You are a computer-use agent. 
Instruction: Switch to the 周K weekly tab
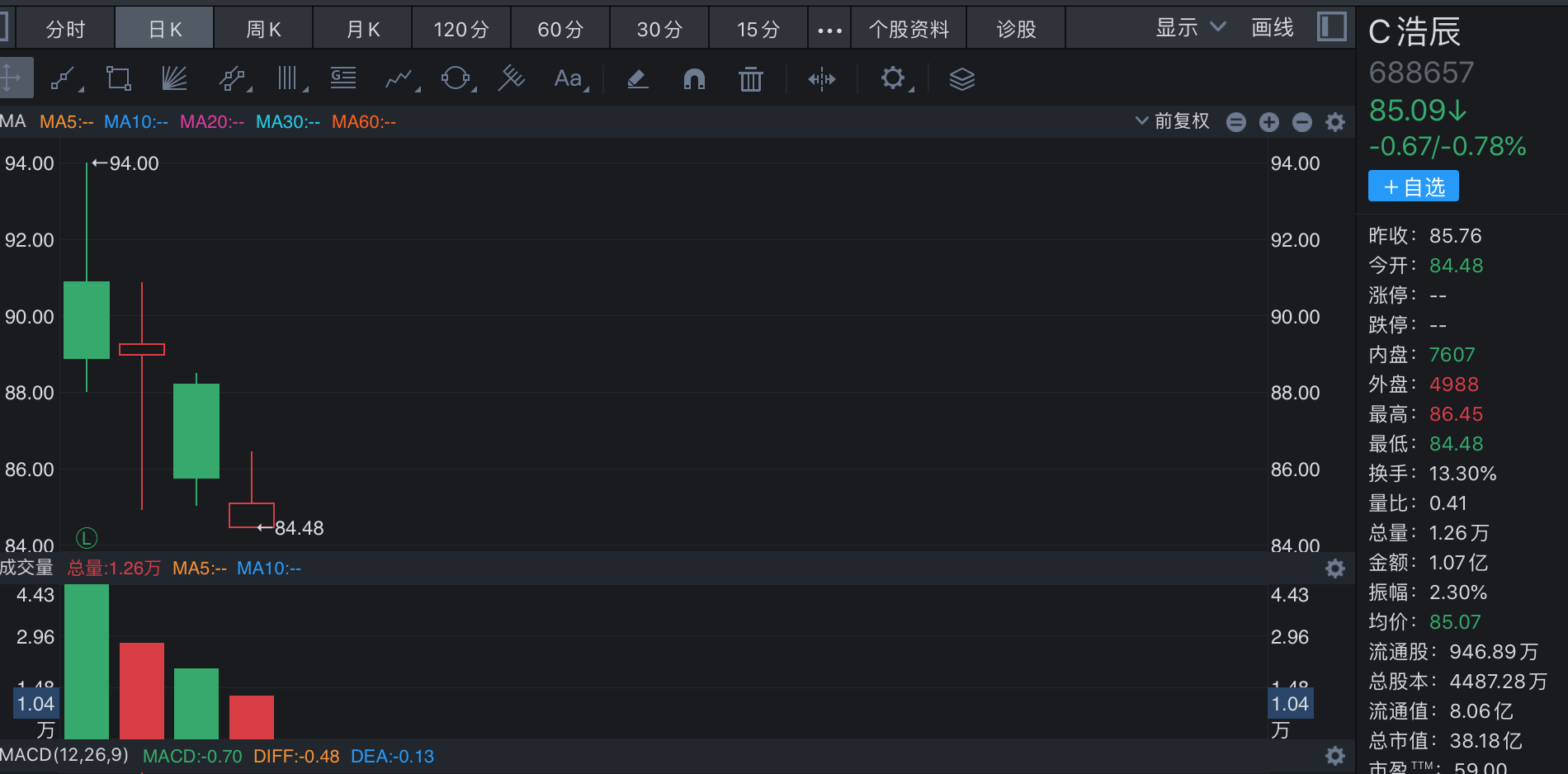pyautogui.click(x=263, y=30)
